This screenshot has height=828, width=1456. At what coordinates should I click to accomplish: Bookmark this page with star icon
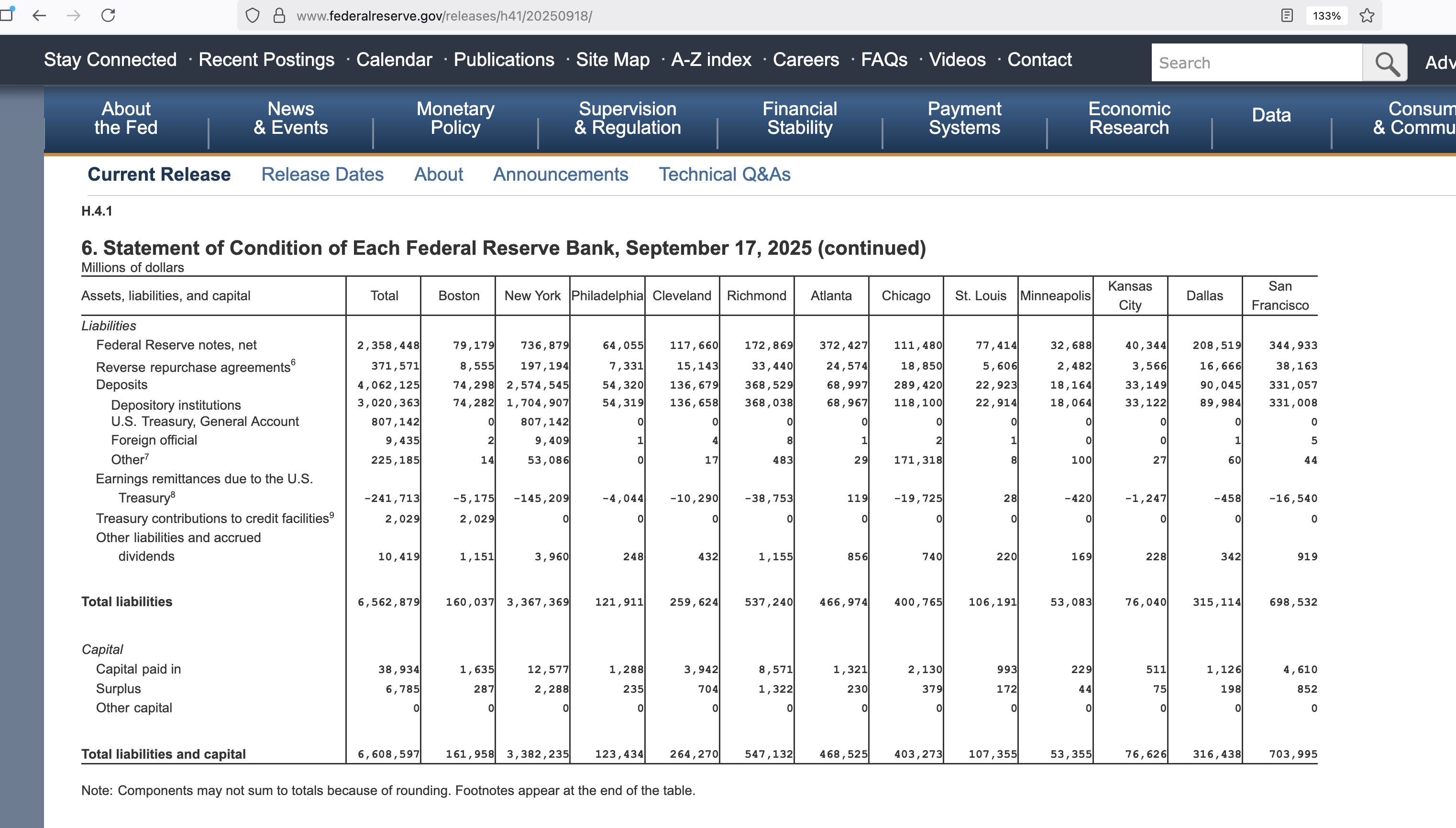click(x=1367, y=15)
